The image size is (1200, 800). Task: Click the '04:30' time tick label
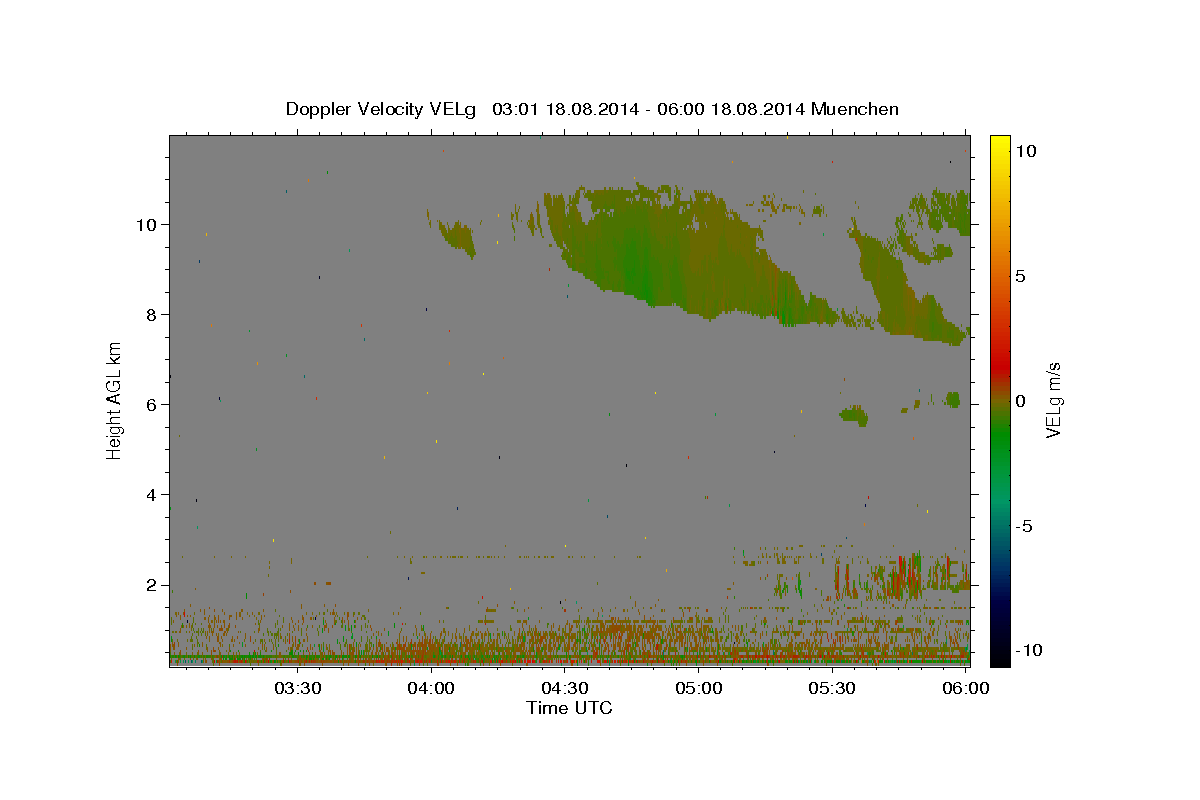click(x=565, y=688)
